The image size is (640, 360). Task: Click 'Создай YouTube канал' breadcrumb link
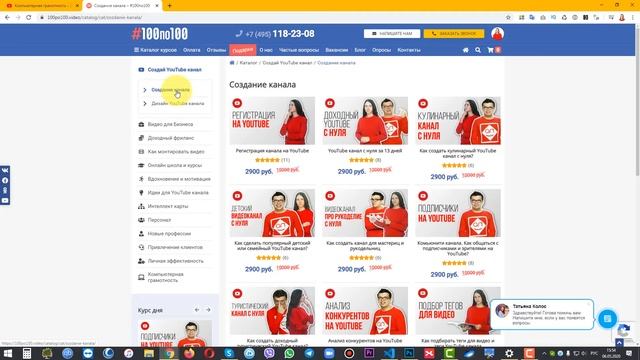[287, 63]
